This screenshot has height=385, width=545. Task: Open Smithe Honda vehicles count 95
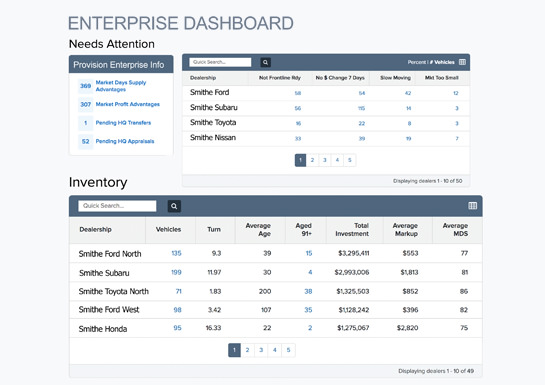(177, 328)
